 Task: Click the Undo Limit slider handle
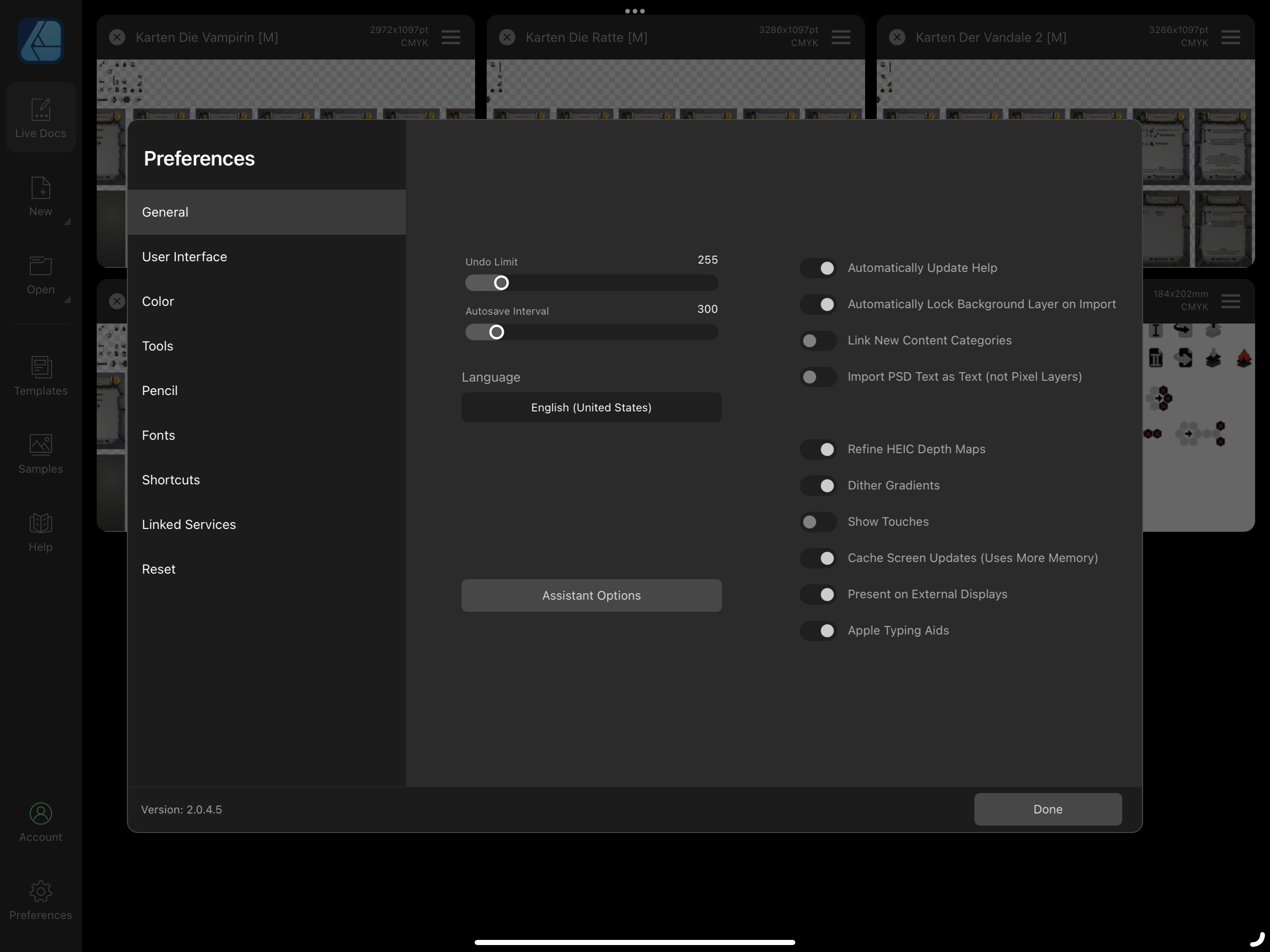coord(501,283)
